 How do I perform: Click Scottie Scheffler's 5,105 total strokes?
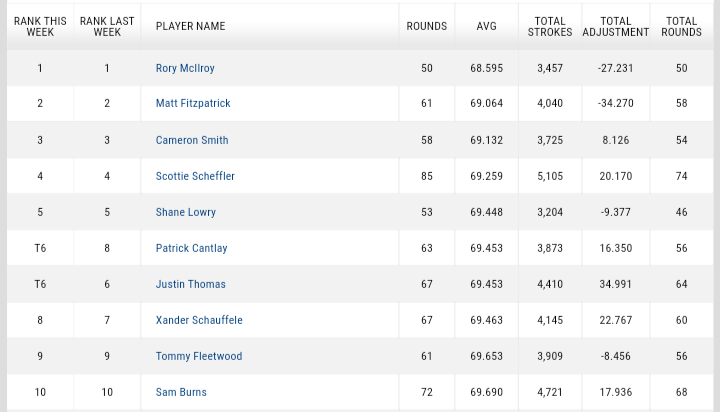click(550, 176)
